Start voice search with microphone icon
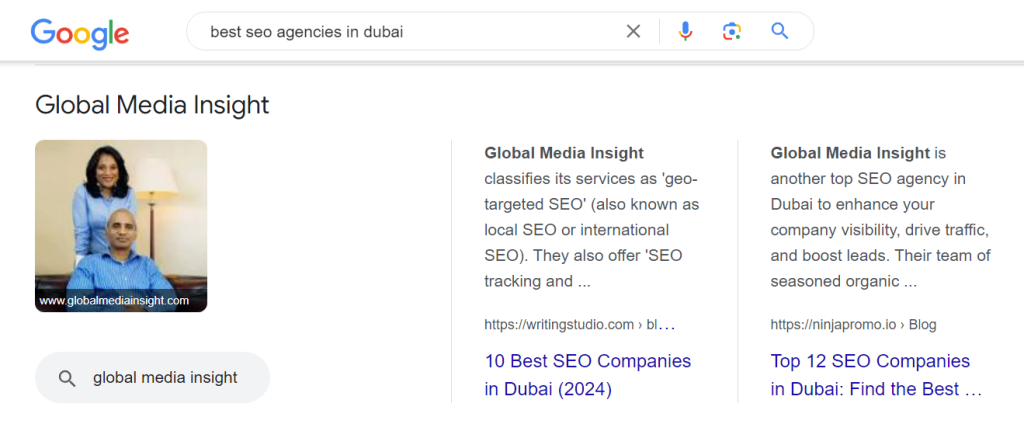Screen dimensions: 1024x431 [x=685, y=32]
